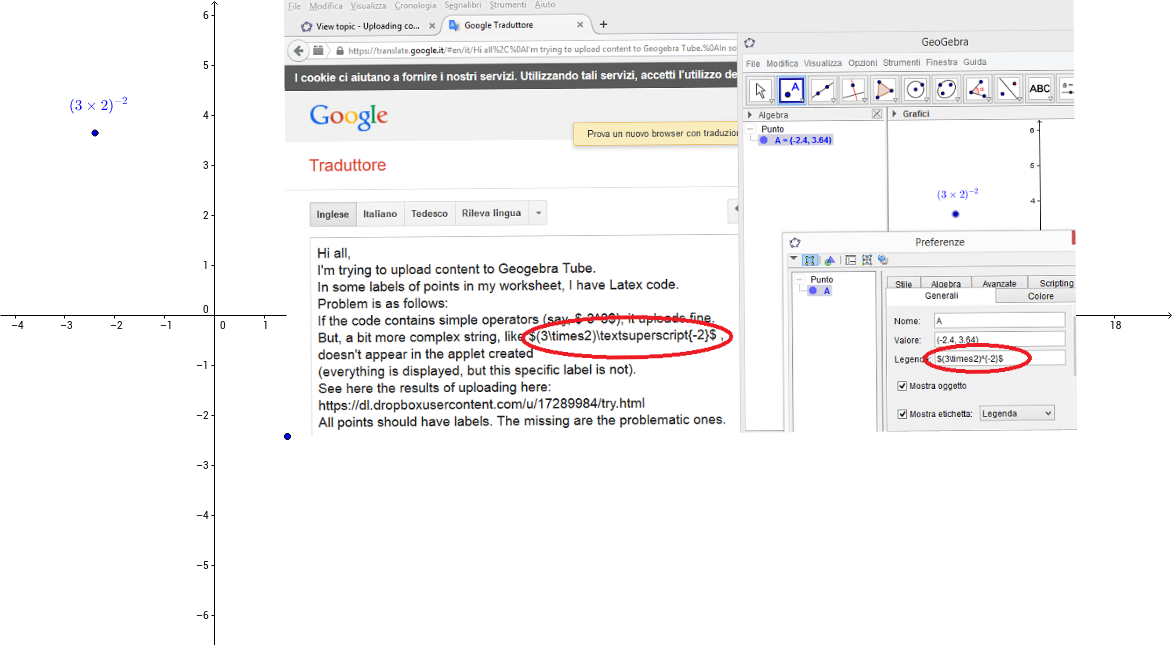Click the Preferenze window title icon
Viewport: 1172px width, 645px height.
tap(795, 242)
